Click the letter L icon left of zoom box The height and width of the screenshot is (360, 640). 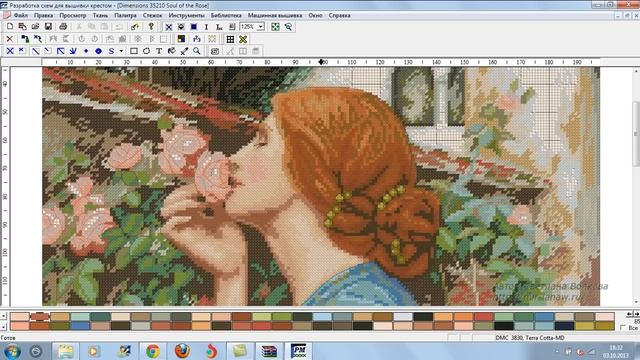point(219,27)
